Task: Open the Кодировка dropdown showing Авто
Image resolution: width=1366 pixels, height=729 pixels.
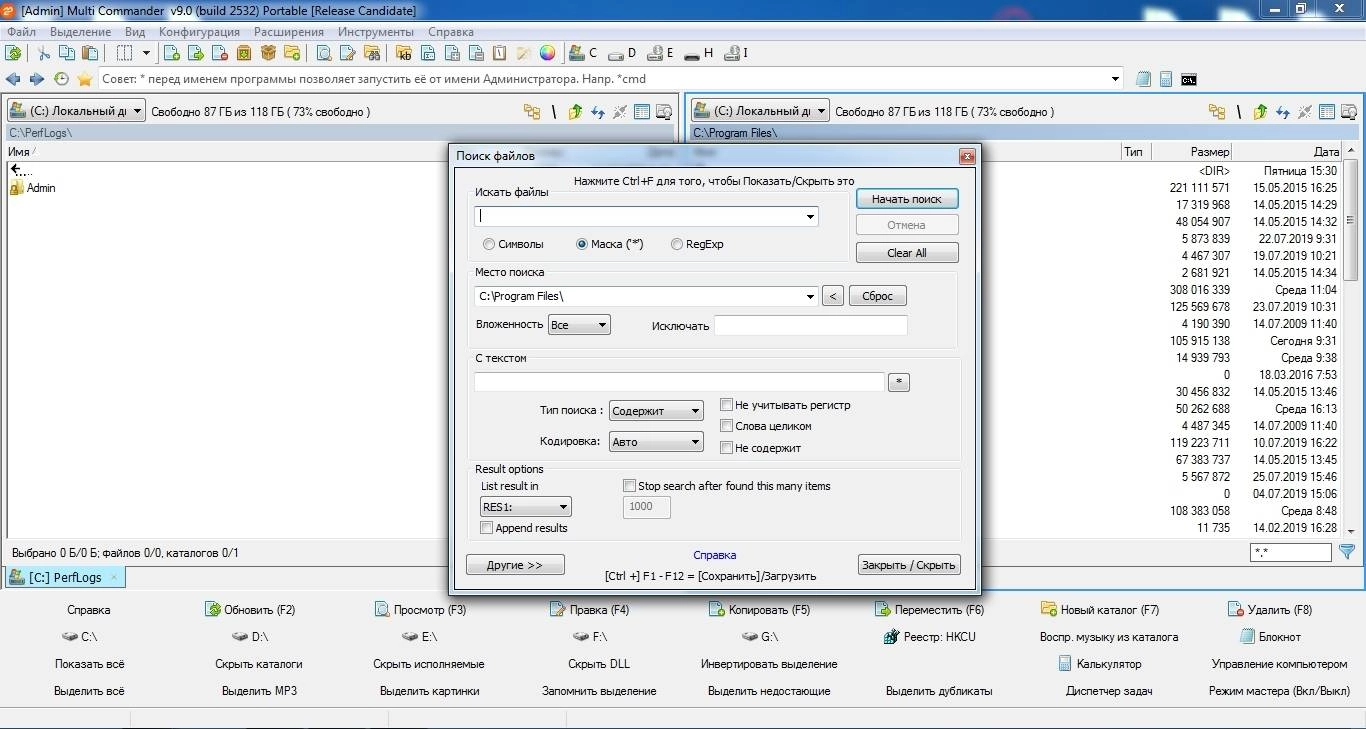Action: click(x=656, y=442)
